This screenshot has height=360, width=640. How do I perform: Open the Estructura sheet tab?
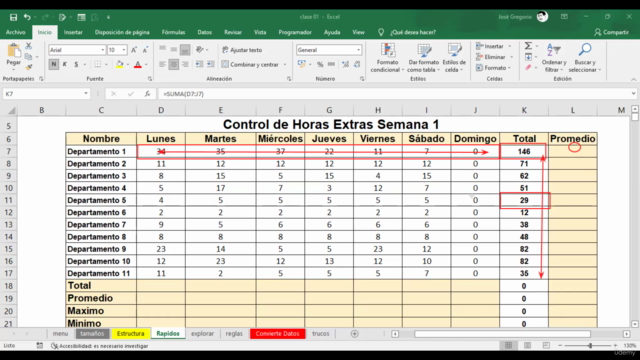tap(131, 334)
